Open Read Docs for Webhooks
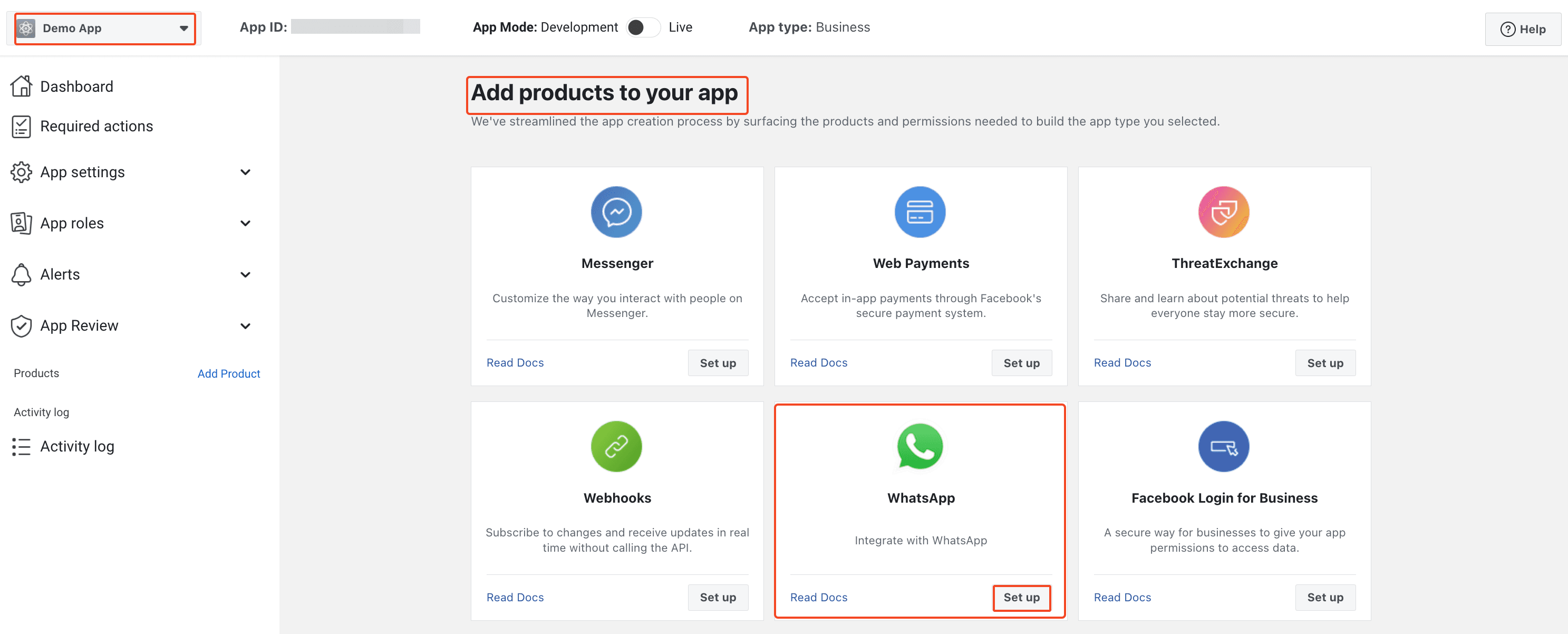 (515, 598)
